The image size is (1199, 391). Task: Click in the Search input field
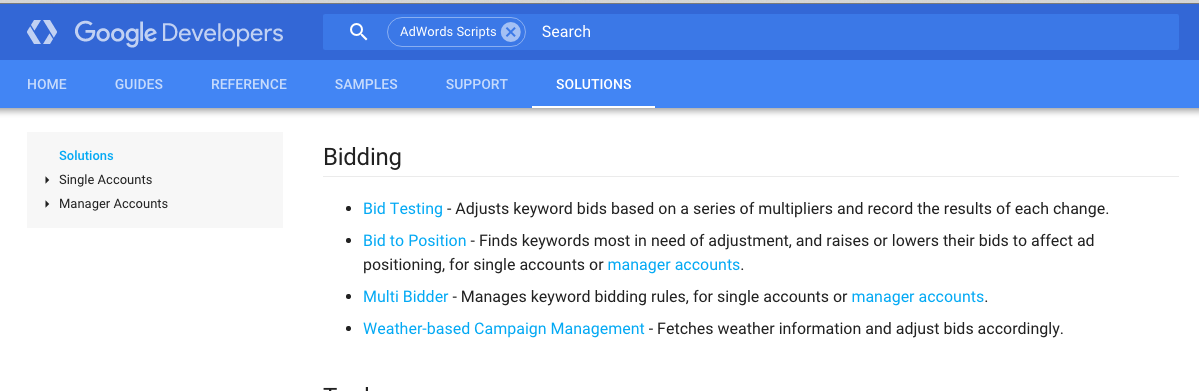click(x=856, y=32)
